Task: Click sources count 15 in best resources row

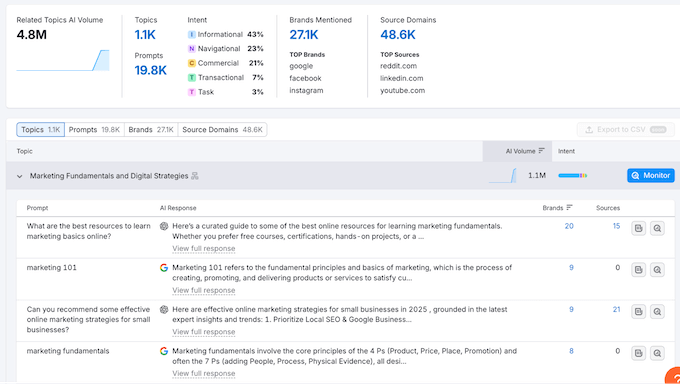Action: coord(616,226)
